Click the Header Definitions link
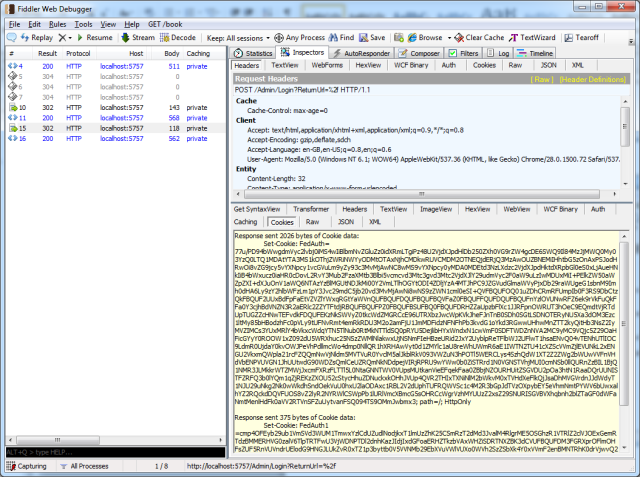The width and height of the screenshot is (640, 477). click(x=592, y=79)
